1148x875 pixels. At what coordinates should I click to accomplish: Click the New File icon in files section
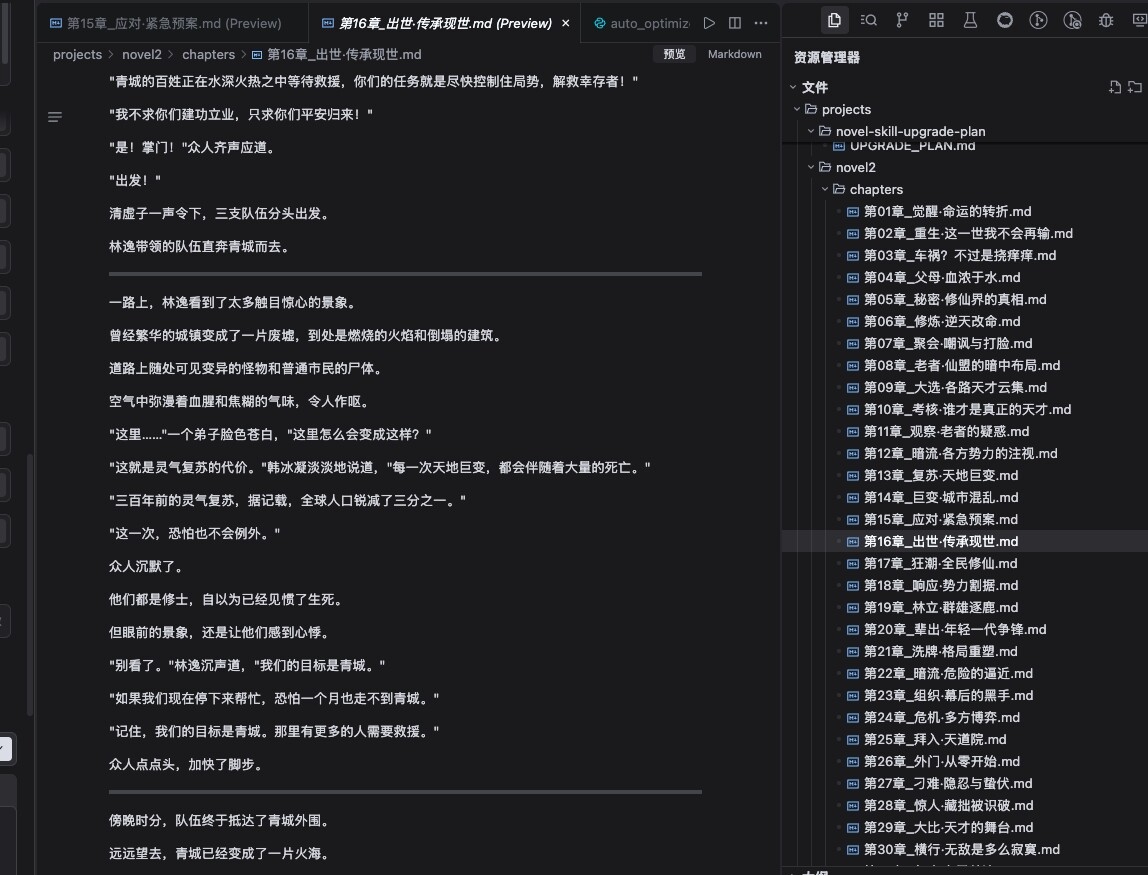(1114, 87)
